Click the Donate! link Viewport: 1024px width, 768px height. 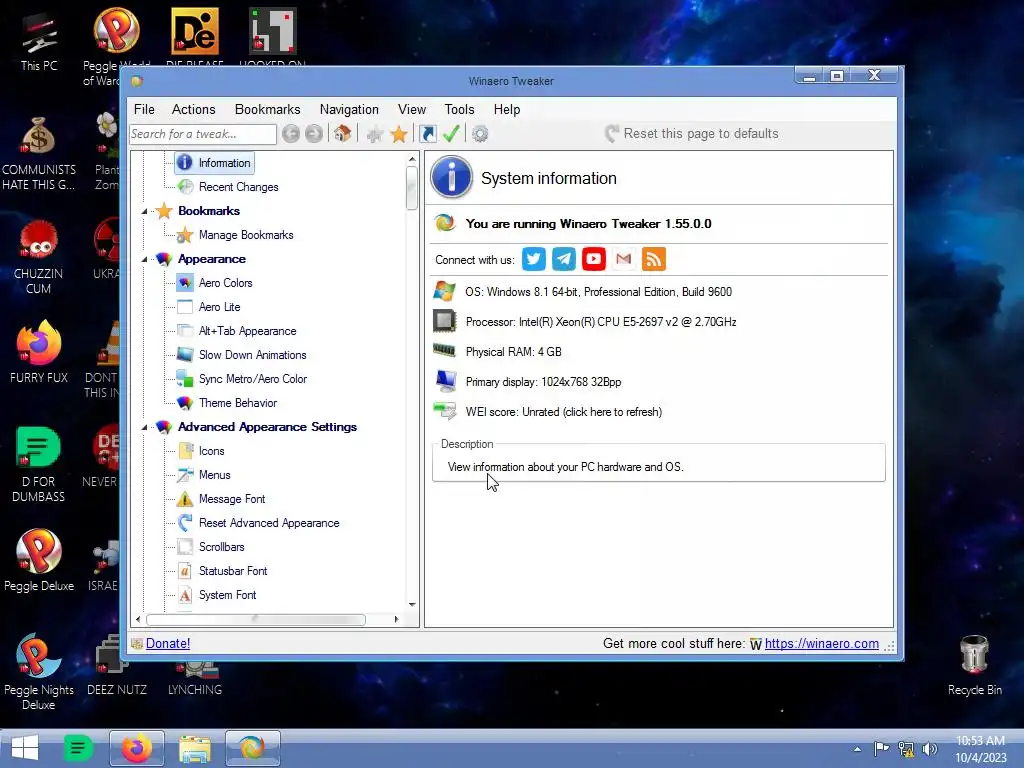click(168, 643)
